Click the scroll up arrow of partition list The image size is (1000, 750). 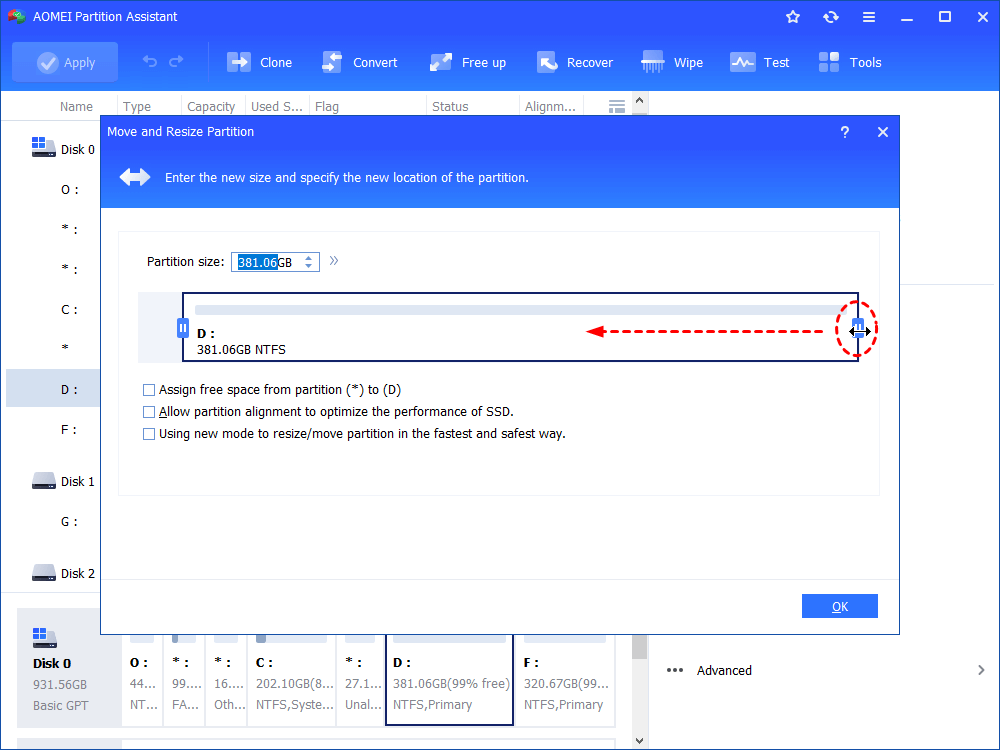click(640, 100)
